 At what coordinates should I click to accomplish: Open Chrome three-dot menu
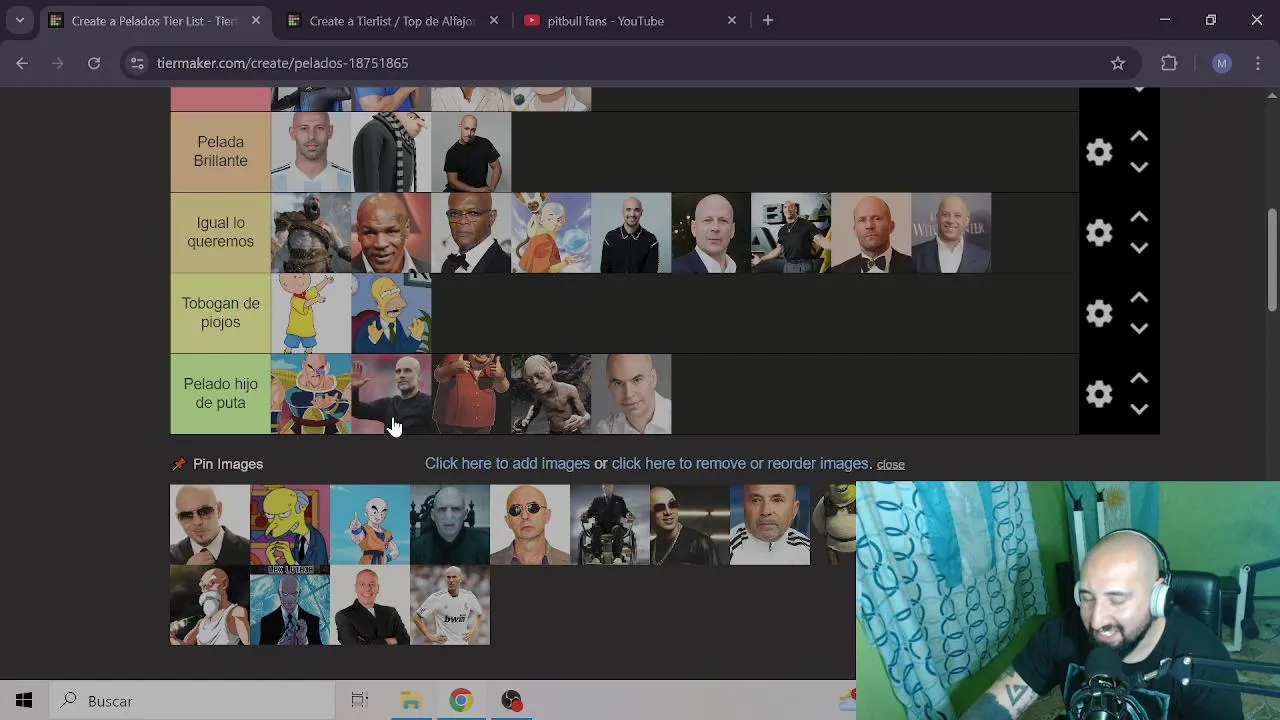[1259, 63]
